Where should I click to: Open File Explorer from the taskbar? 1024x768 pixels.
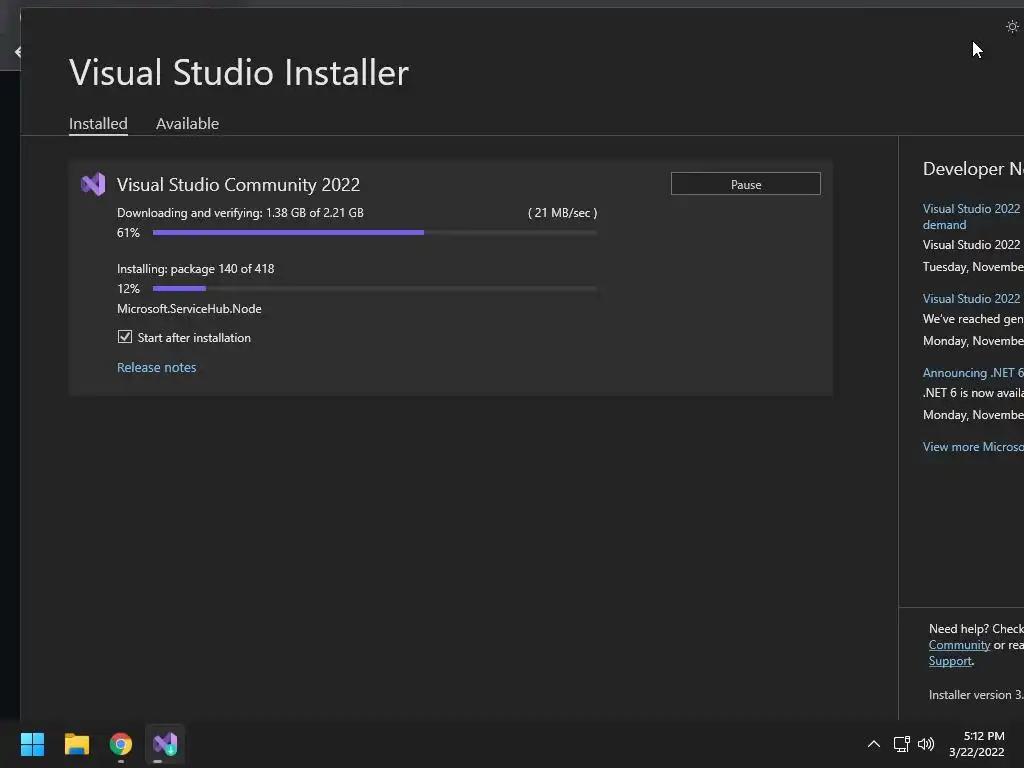76,744
